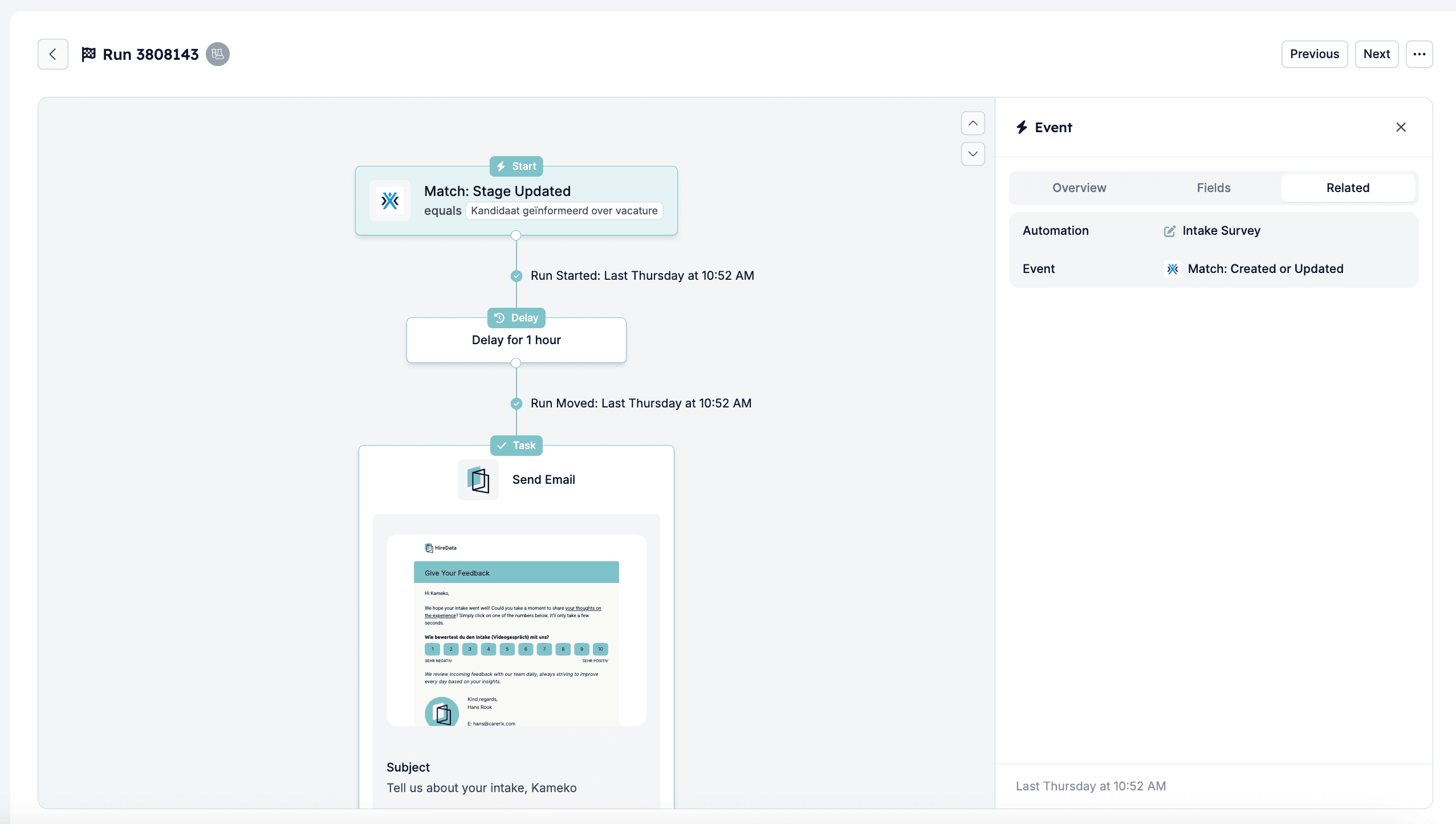Click the connector dot below the Start node

(x=516, y=235)
